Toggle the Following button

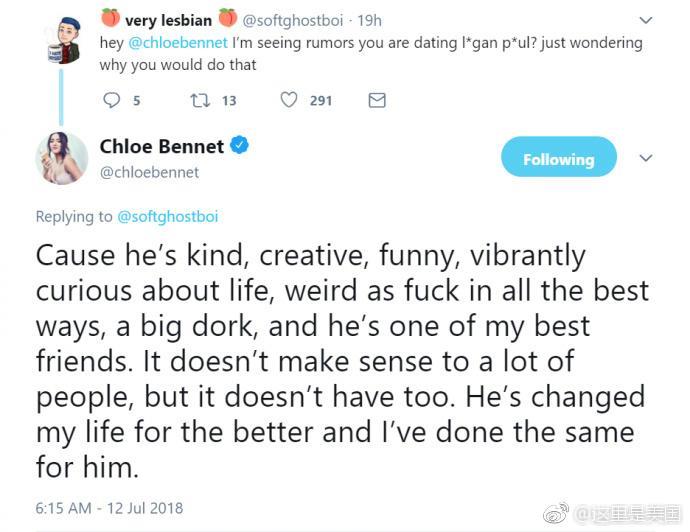[x=558, y=159]
